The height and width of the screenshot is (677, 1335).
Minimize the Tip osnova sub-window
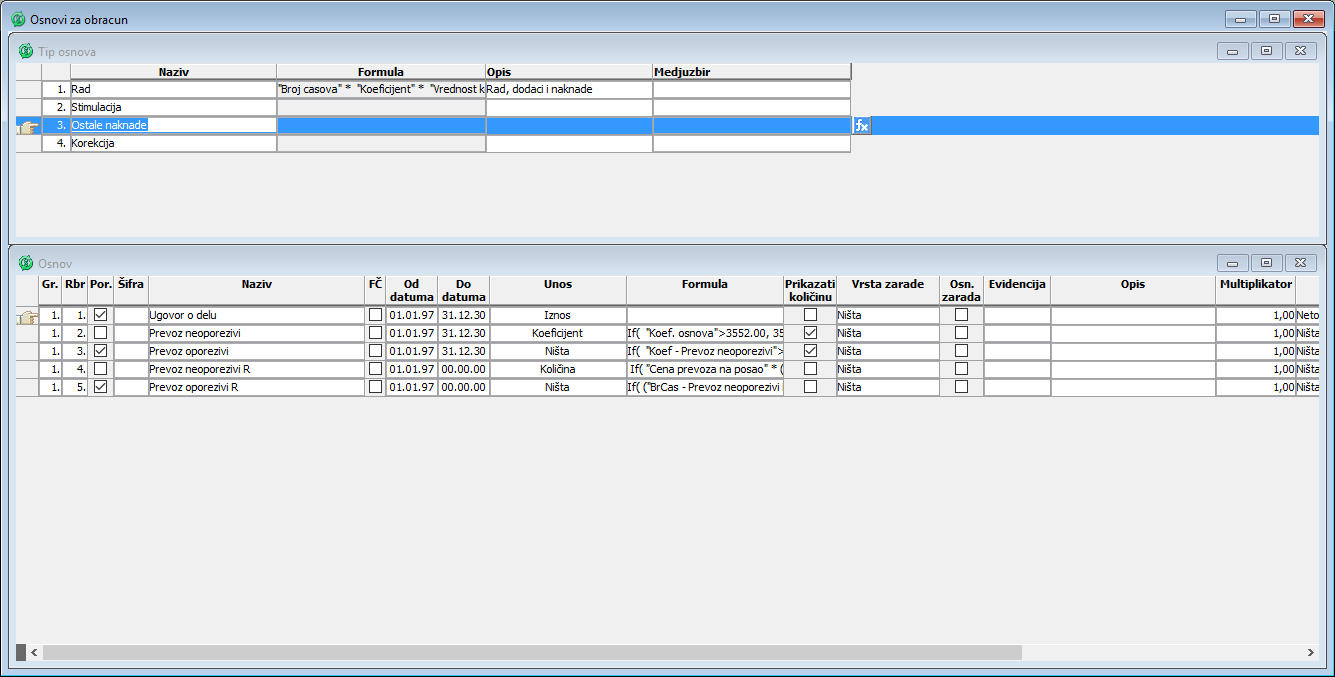1232,51
